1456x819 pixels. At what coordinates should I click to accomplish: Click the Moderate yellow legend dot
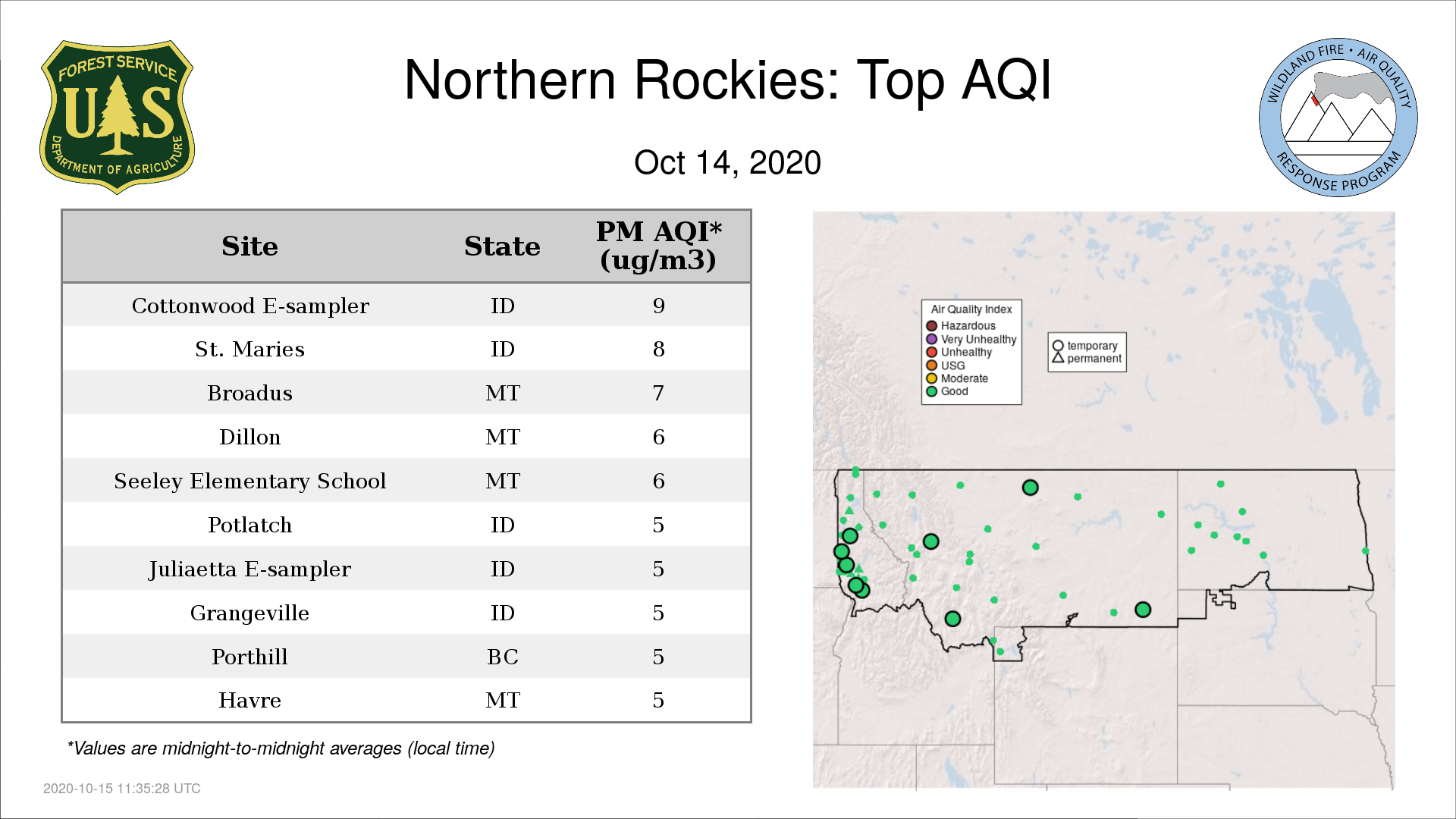pos(931,378)
